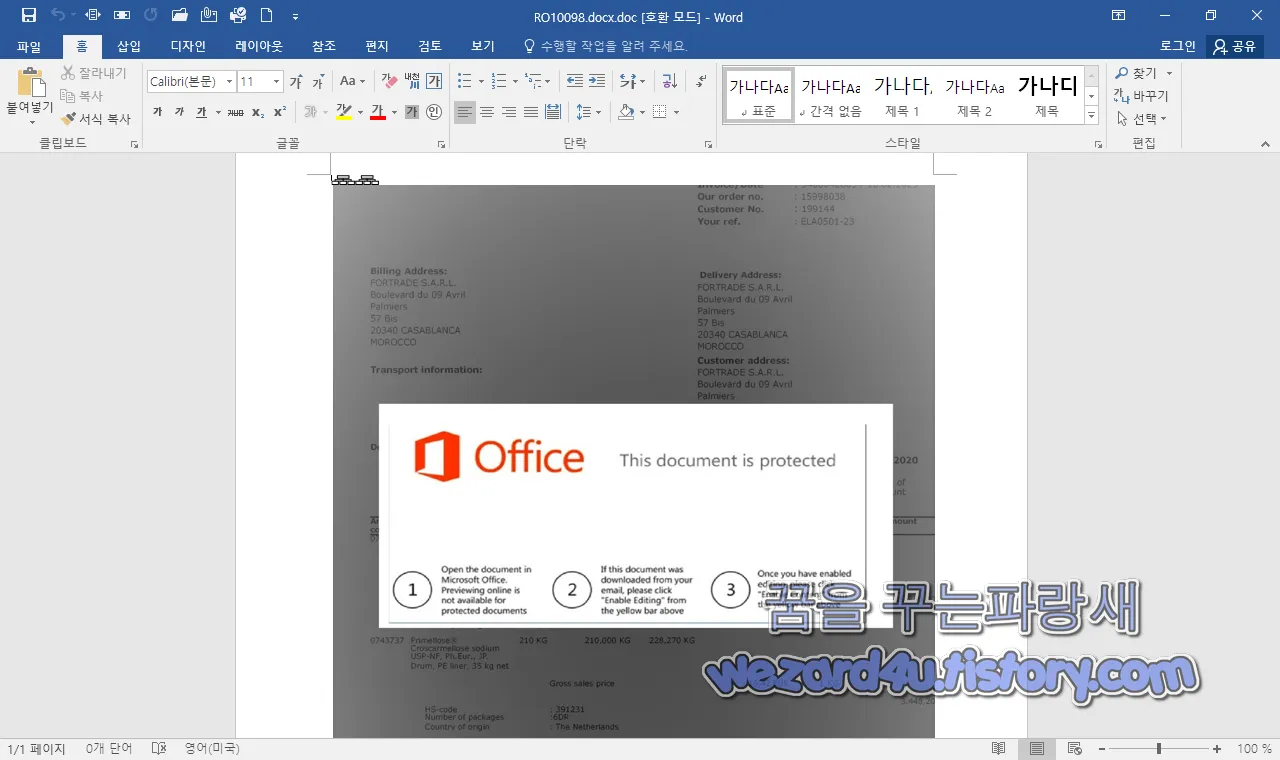The width and height of the screenshot is (1280, 760).
Task: Open the font size 11 dropdown
Action: (276, 82)
